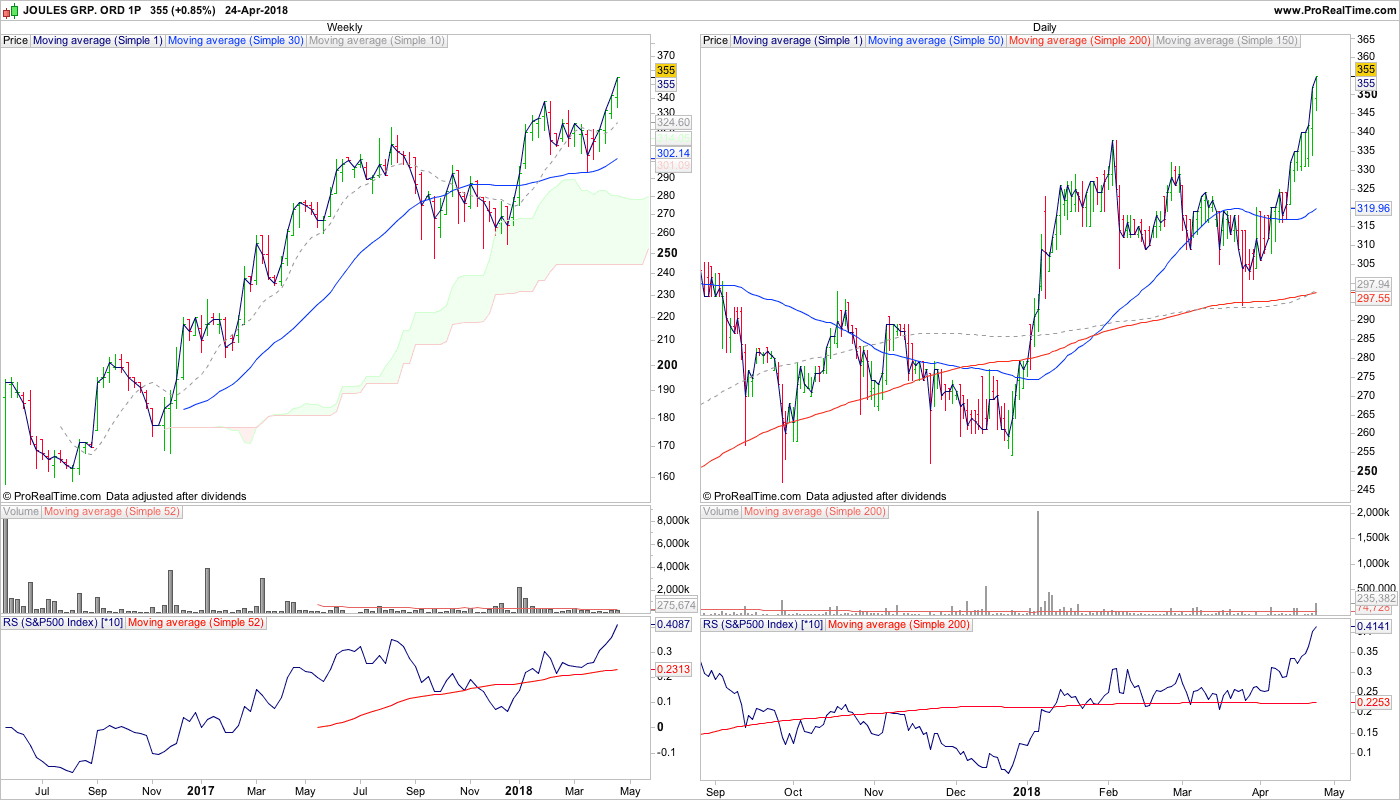Click the 0.4087 RS value on Weekly chart
This screenshot has height=800, width=1400.
click(673, 625)
